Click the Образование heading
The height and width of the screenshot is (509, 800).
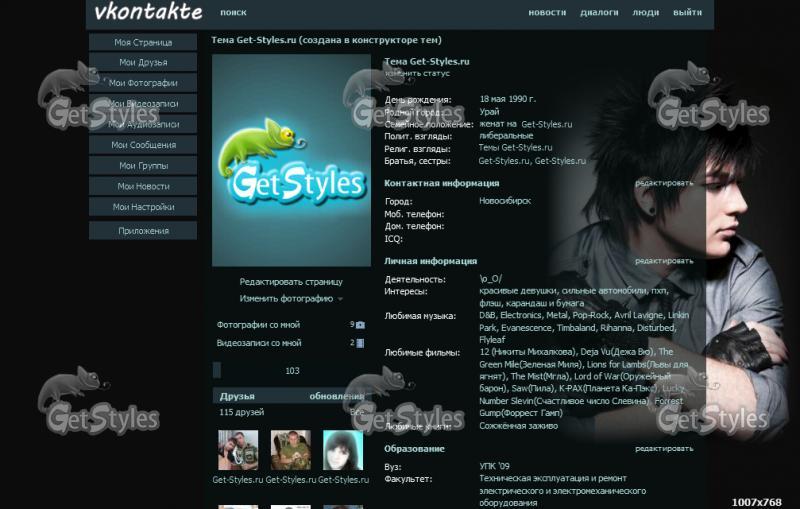coord(414,449)
